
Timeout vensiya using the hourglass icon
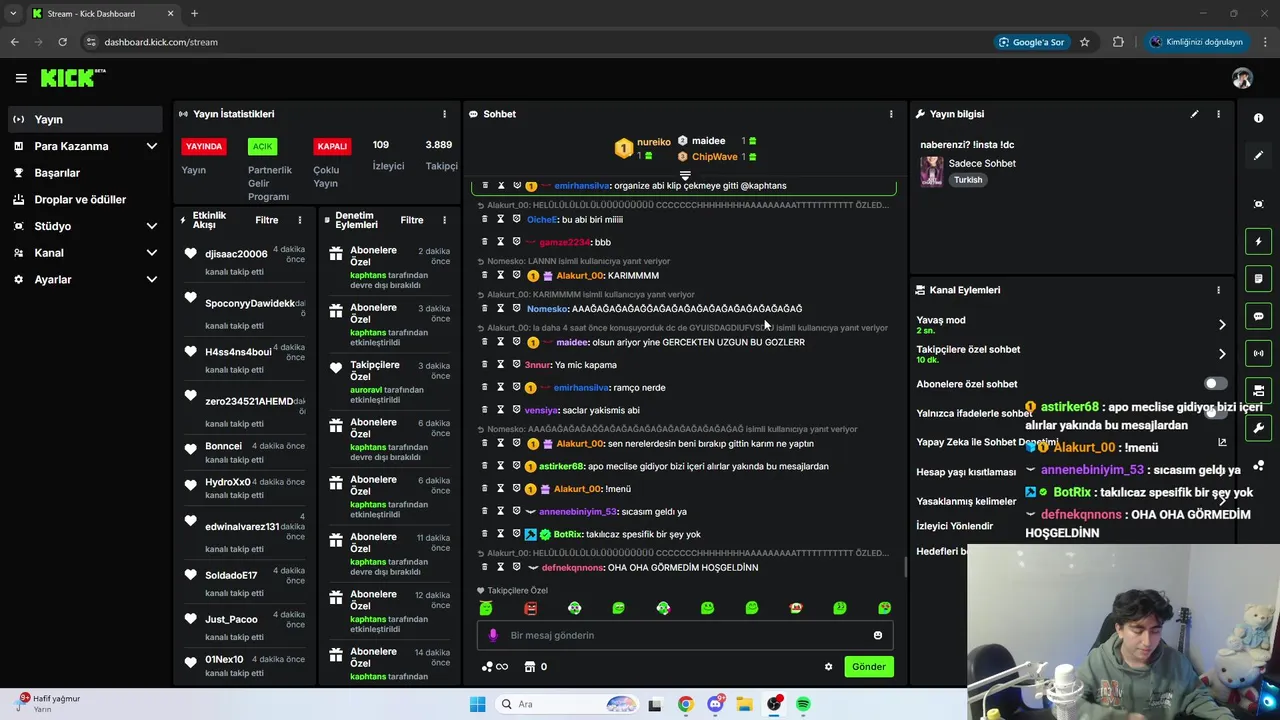[x=501, y=410]
